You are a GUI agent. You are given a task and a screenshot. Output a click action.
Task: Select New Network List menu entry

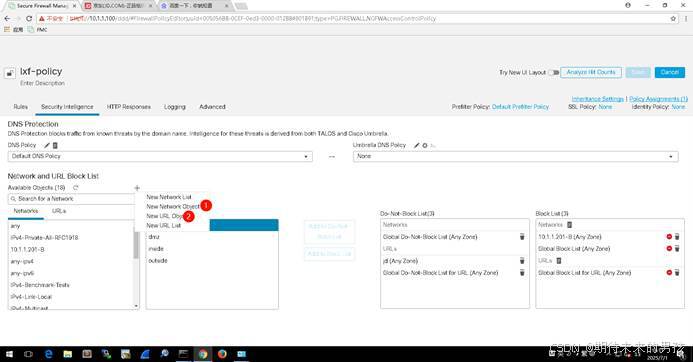point(169,197)
